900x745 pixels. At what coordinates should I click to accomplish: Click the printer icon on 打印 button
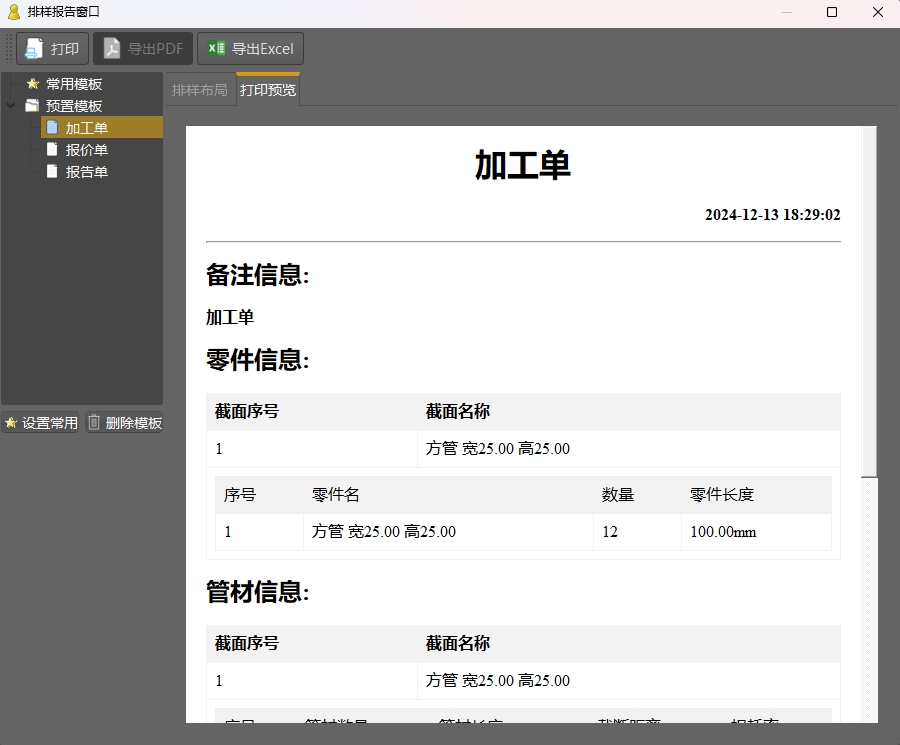[34, 49]
